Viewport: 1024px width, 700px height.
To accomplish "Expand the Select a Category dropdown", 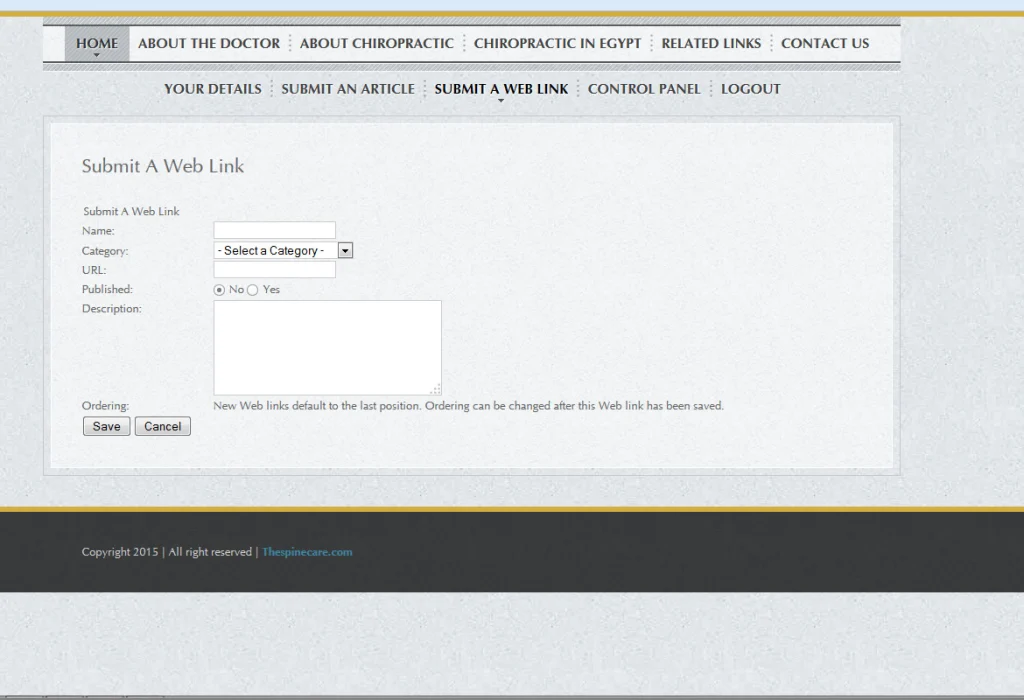I will (283, 250).
